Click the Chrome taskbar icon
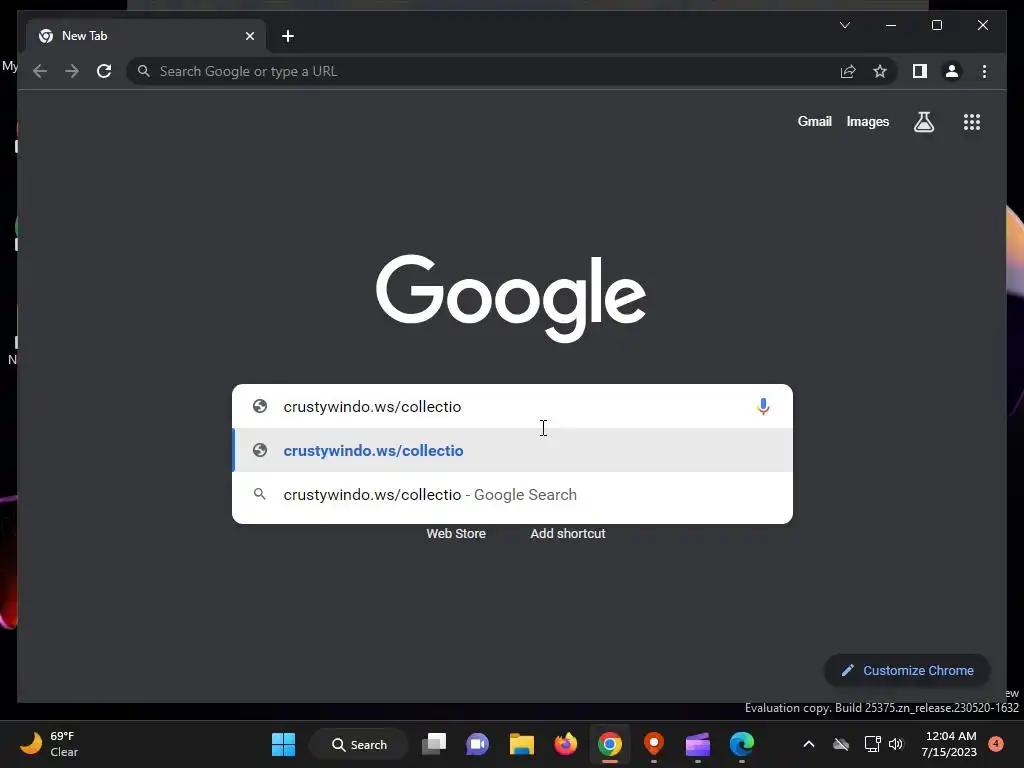The image size is (1024, 768). click(609, 744)
